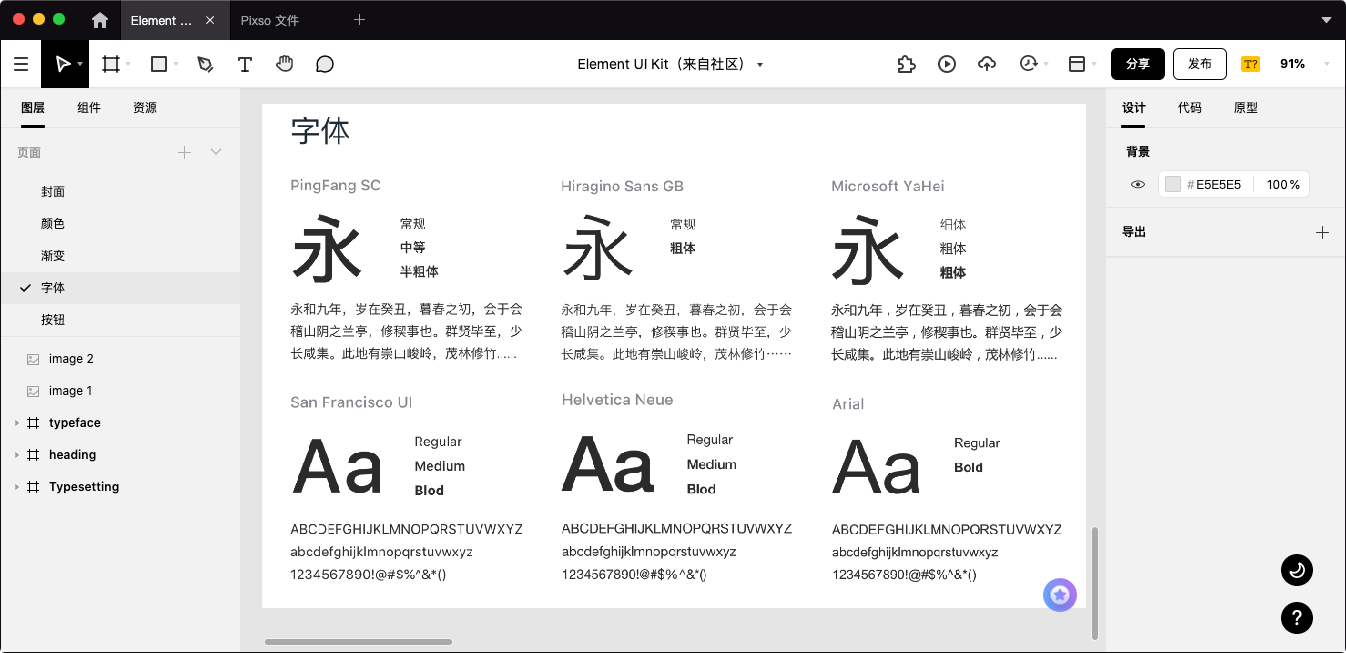Switch to the 组件 tab
Screen dimensions: 1346x653
[89, 108]
